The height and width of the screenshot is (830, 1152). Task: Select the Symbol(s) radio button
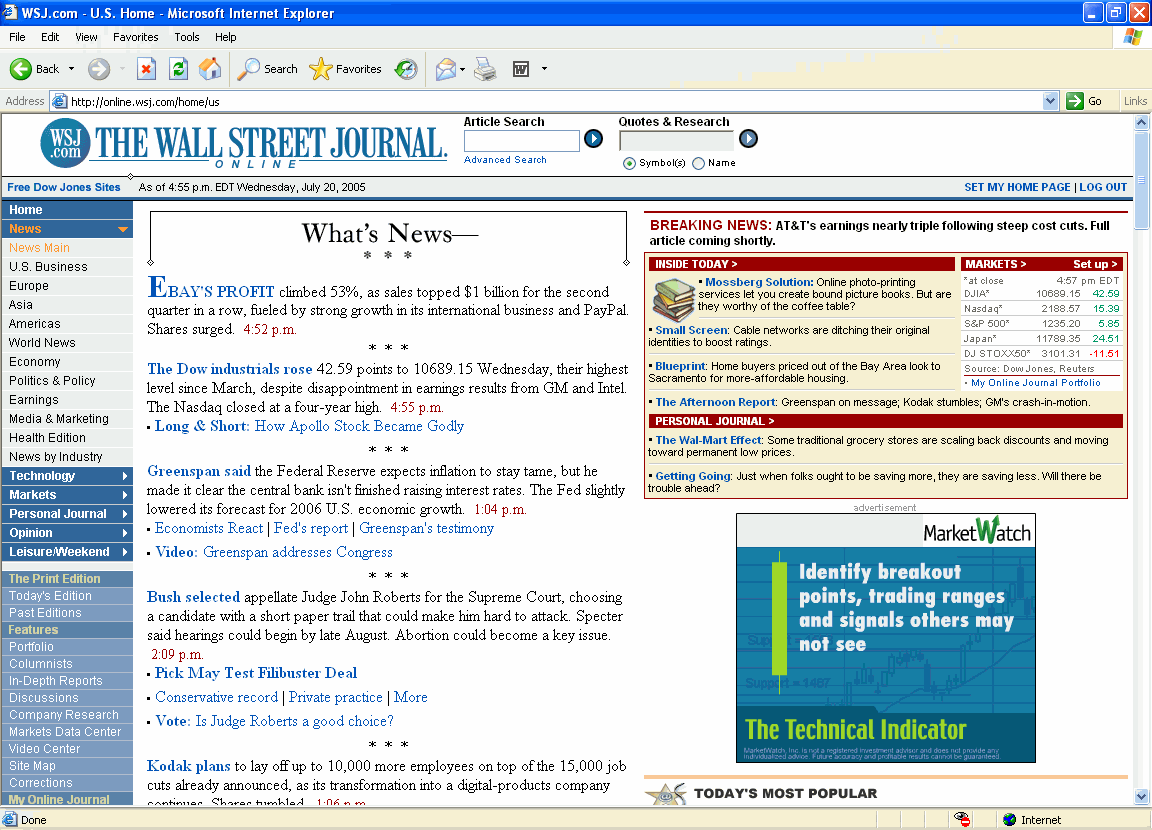point(629,163)
